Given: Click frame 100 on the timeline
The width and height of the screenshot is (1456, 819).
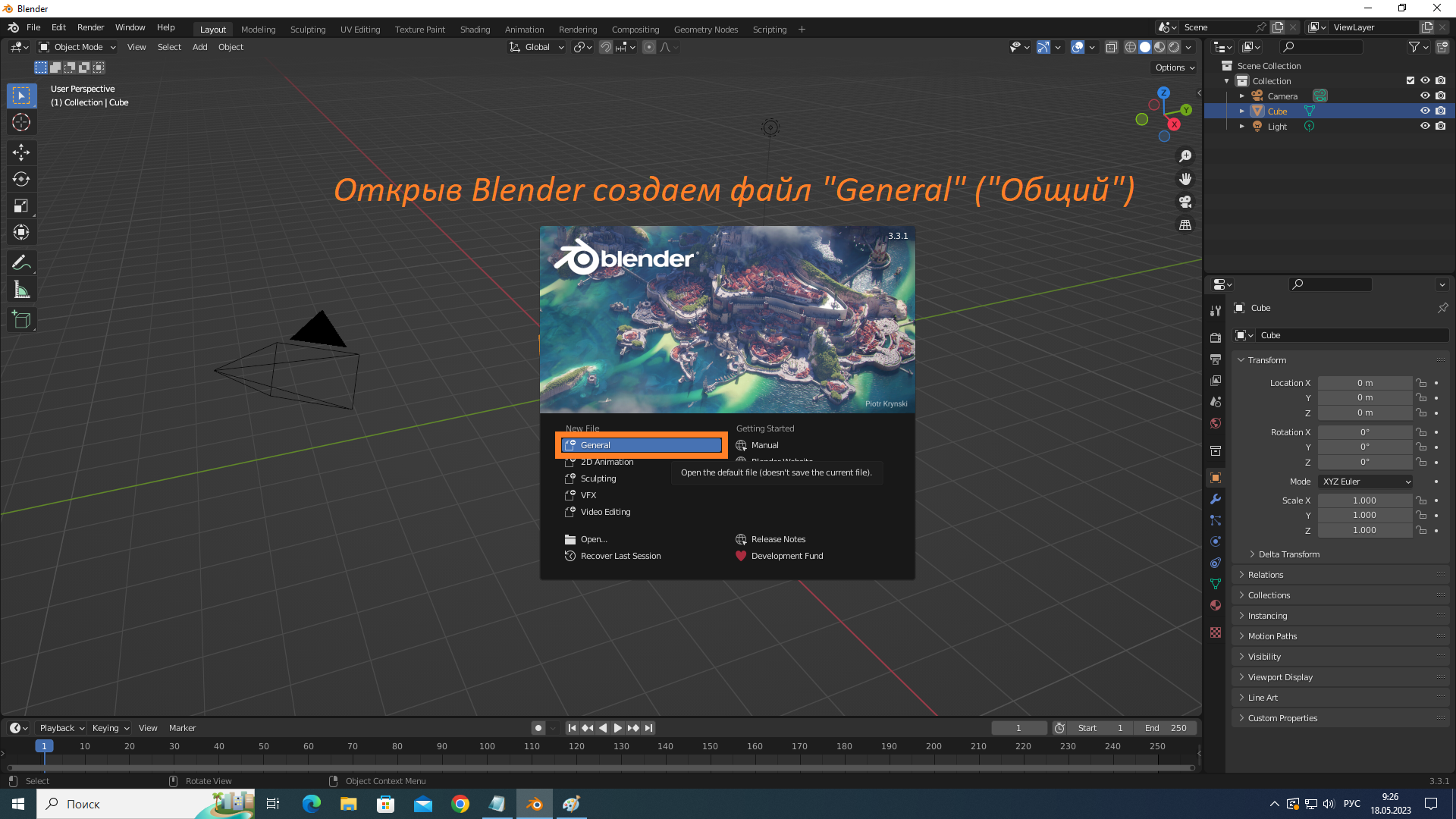Looking at the screenshot, I should 487,746.
